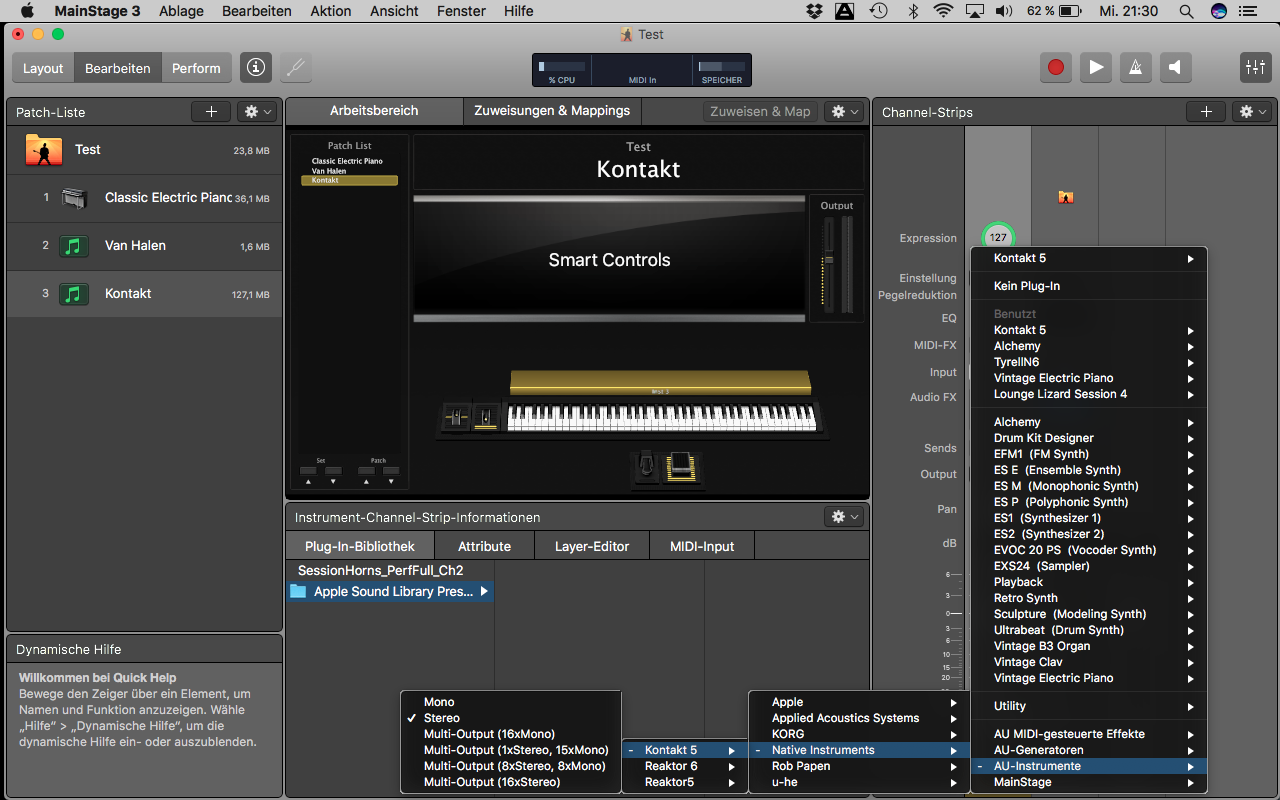Choose Mono output format
Image resolution: width=1280 pixels, height=800 pixels.
tap(511, 702)
